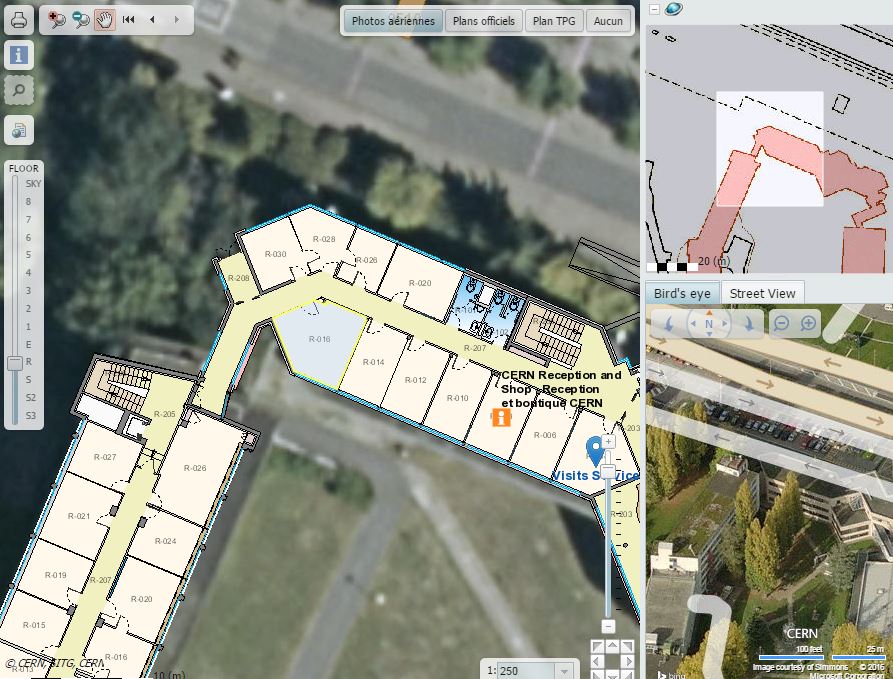Click room R-019 in lower wing
893x679 pixels.
[55, 575]
